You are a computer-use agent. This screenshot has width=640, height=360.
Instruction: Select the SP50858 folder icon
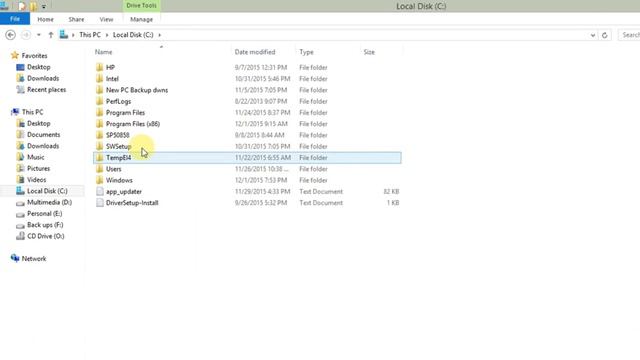tap(100, 135)
